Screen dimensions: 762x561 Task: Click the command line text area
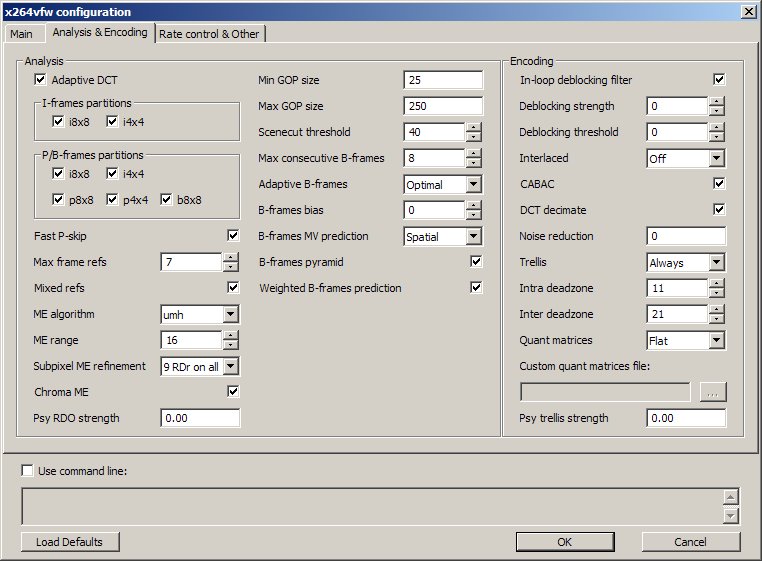click(372, 506)
